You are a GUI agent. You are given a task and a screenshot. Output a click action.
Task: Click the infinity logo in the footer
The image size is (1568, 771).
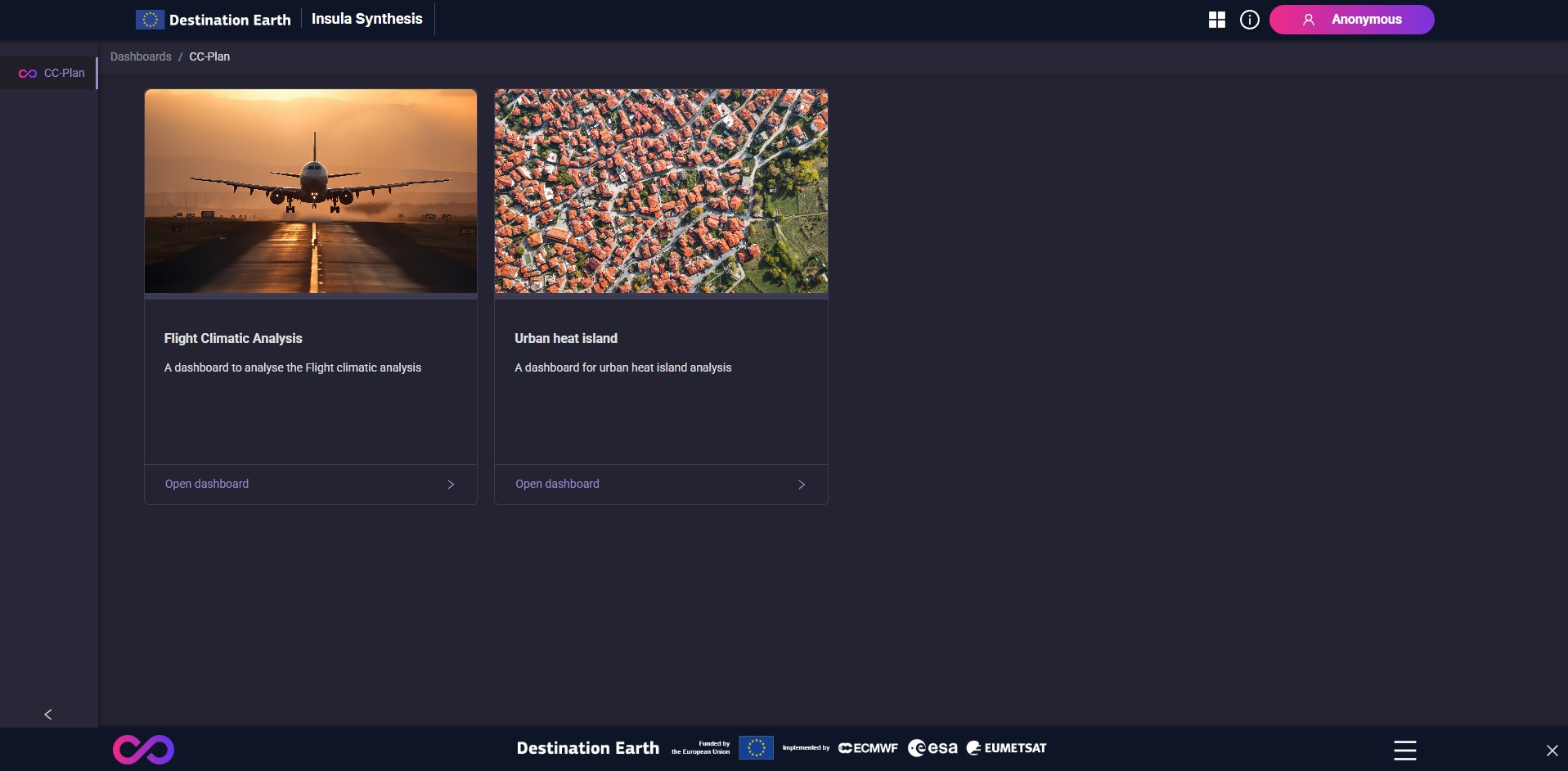pos(143,748)
